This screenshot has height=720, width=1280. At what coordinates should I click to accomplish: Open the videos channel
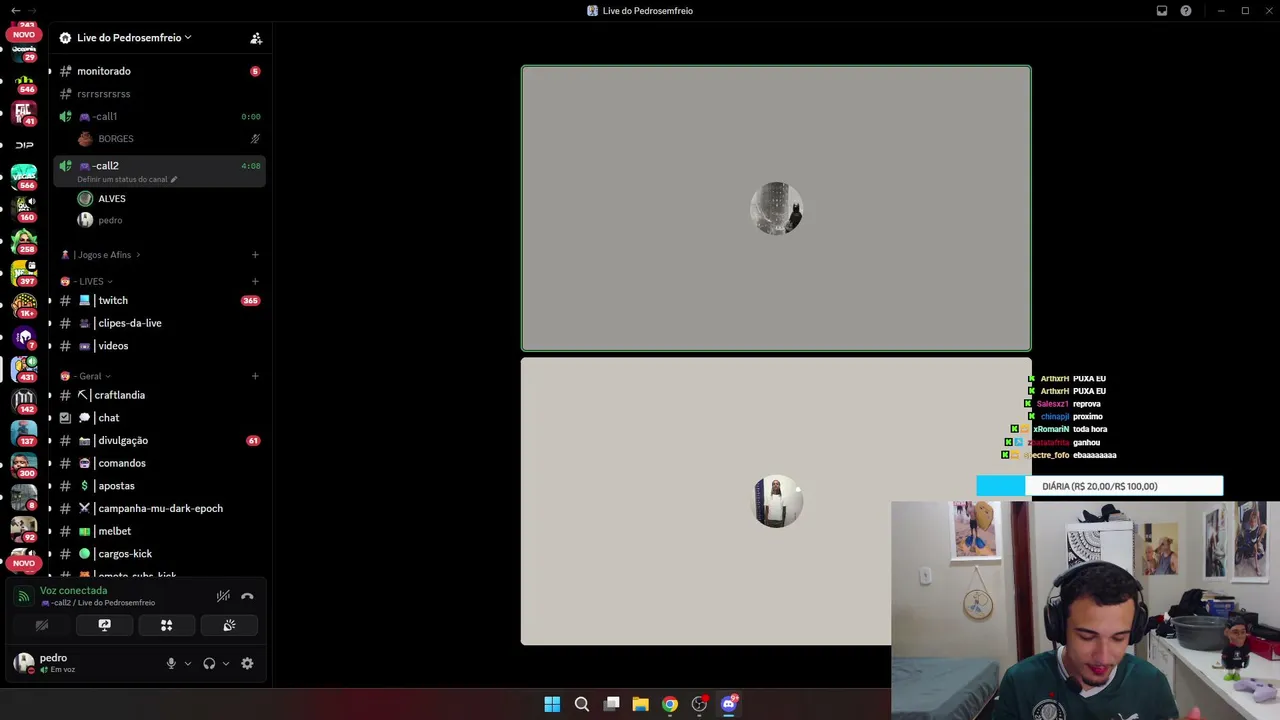[160, 346]
